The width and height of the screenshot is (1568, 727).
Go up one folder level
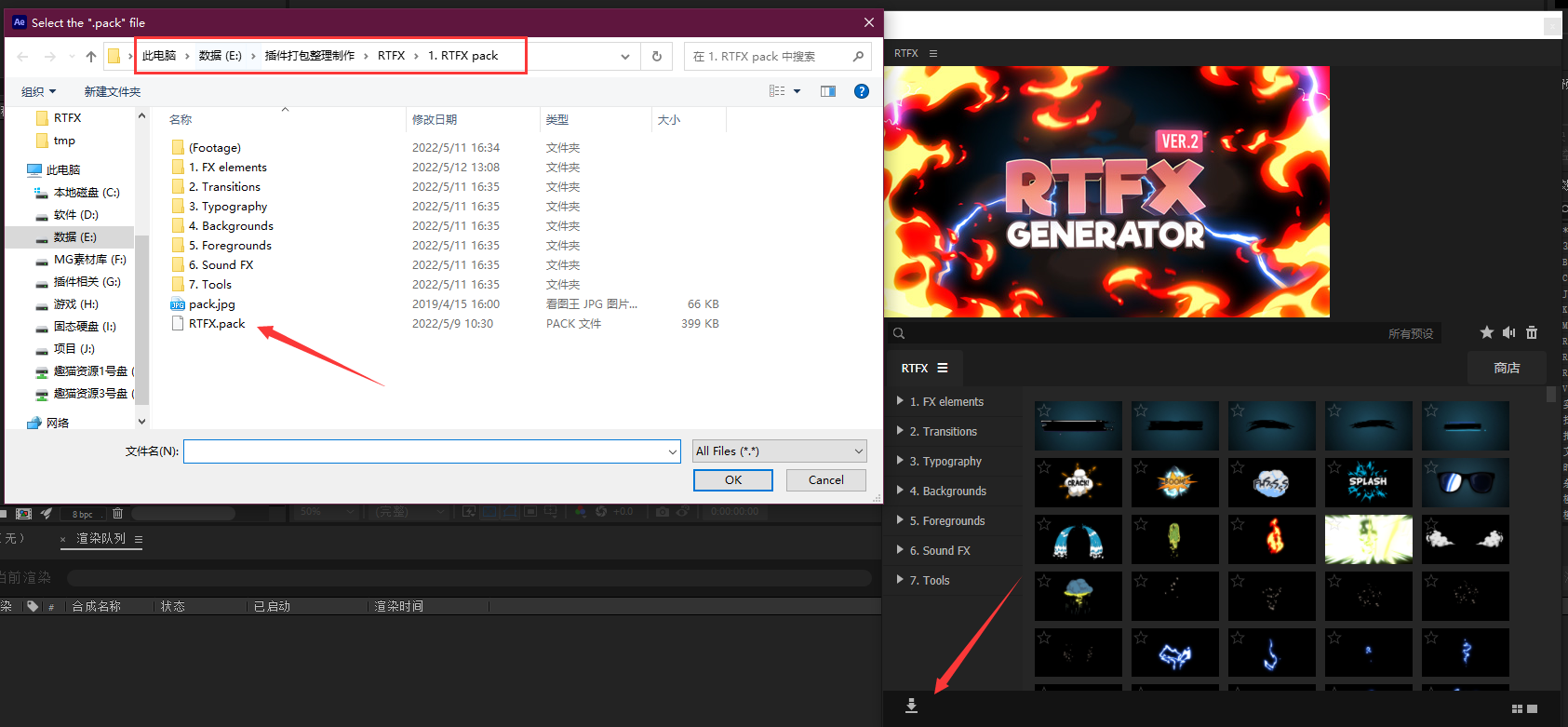(x=91, y=56)
